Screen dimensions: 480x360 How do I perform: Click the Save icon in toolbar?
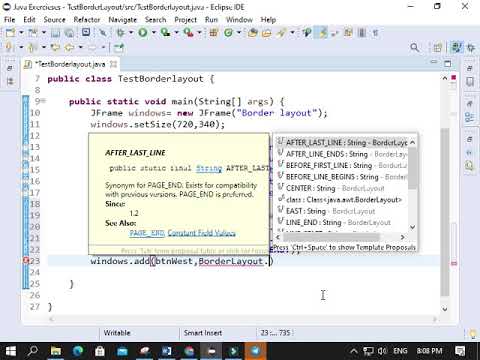point(55,33)
